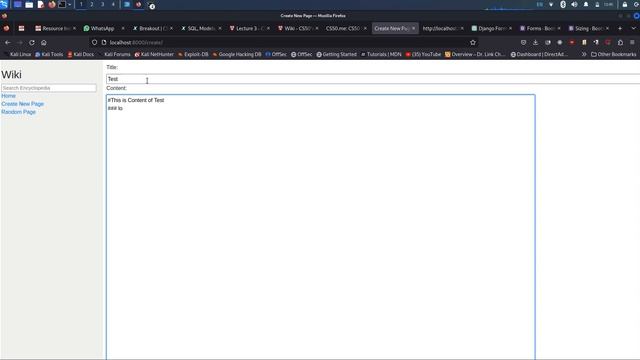
Task: Open the notifications bell in the tray
Action: tap(586, 4)
